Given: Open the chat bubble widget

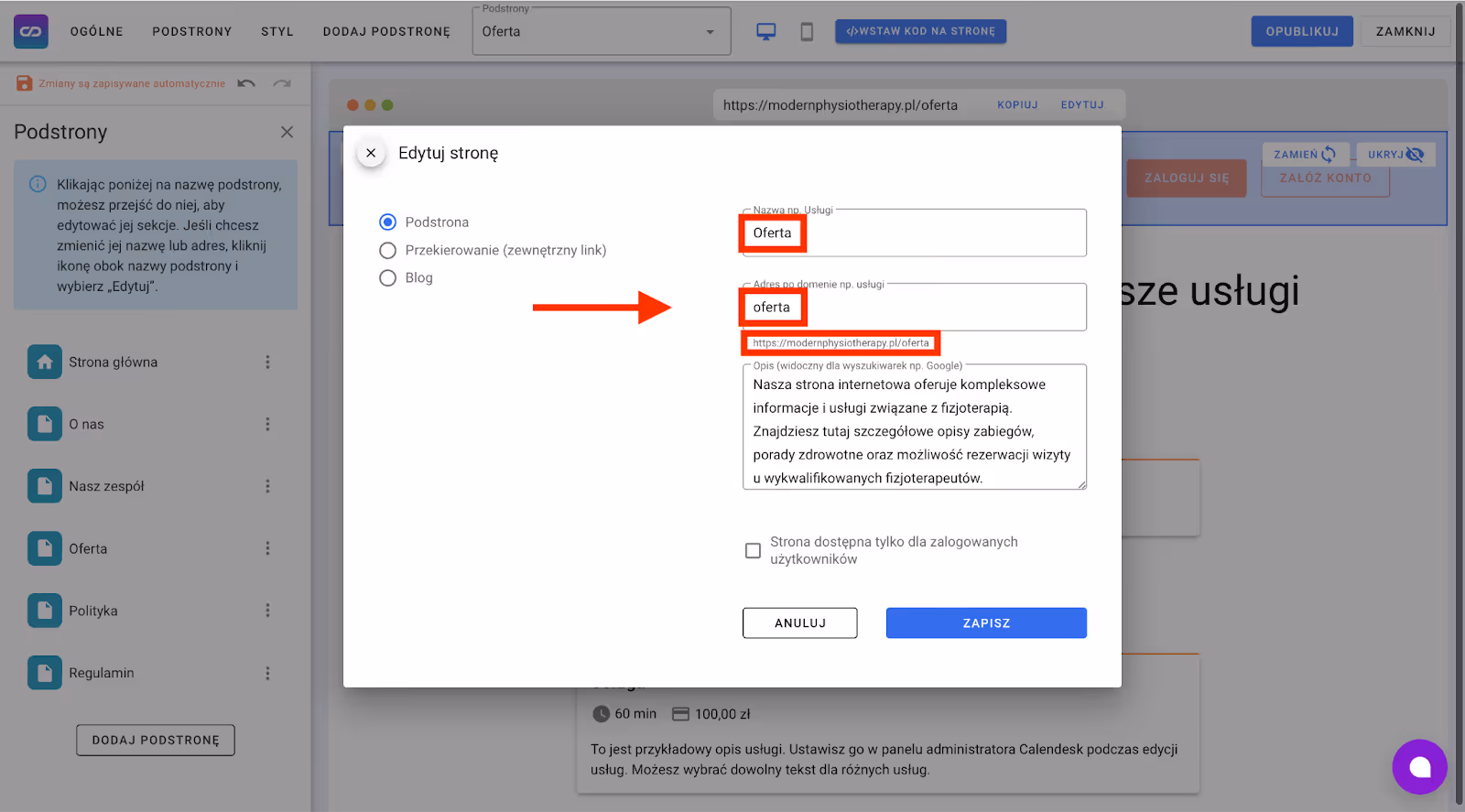Looking at the screenshot, I should click(x=1419, y=767).
